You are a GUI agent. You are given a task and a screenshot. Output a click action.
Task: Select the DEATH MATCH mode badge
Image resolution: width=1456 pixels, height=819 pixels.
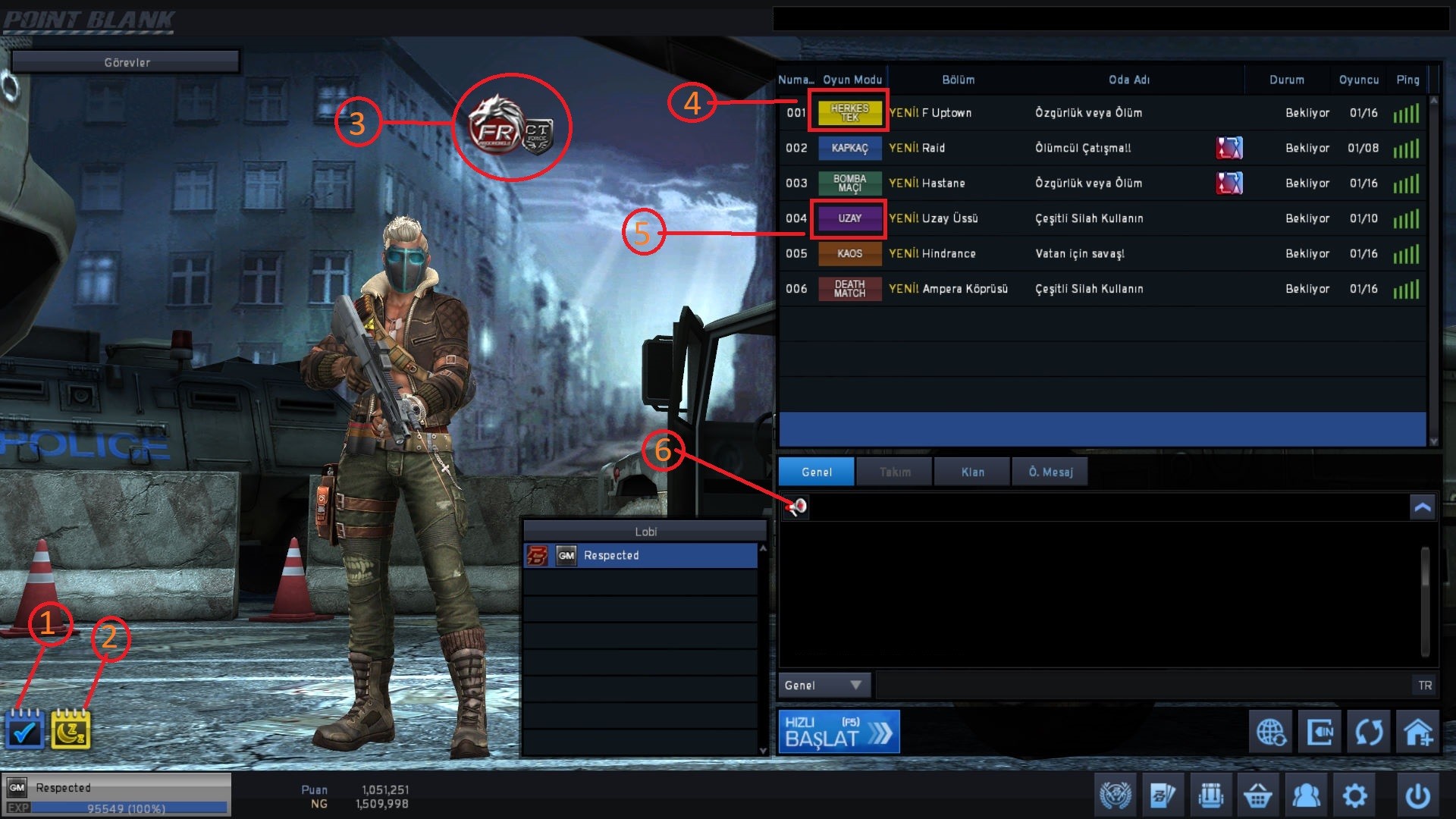tap(849, 289)
